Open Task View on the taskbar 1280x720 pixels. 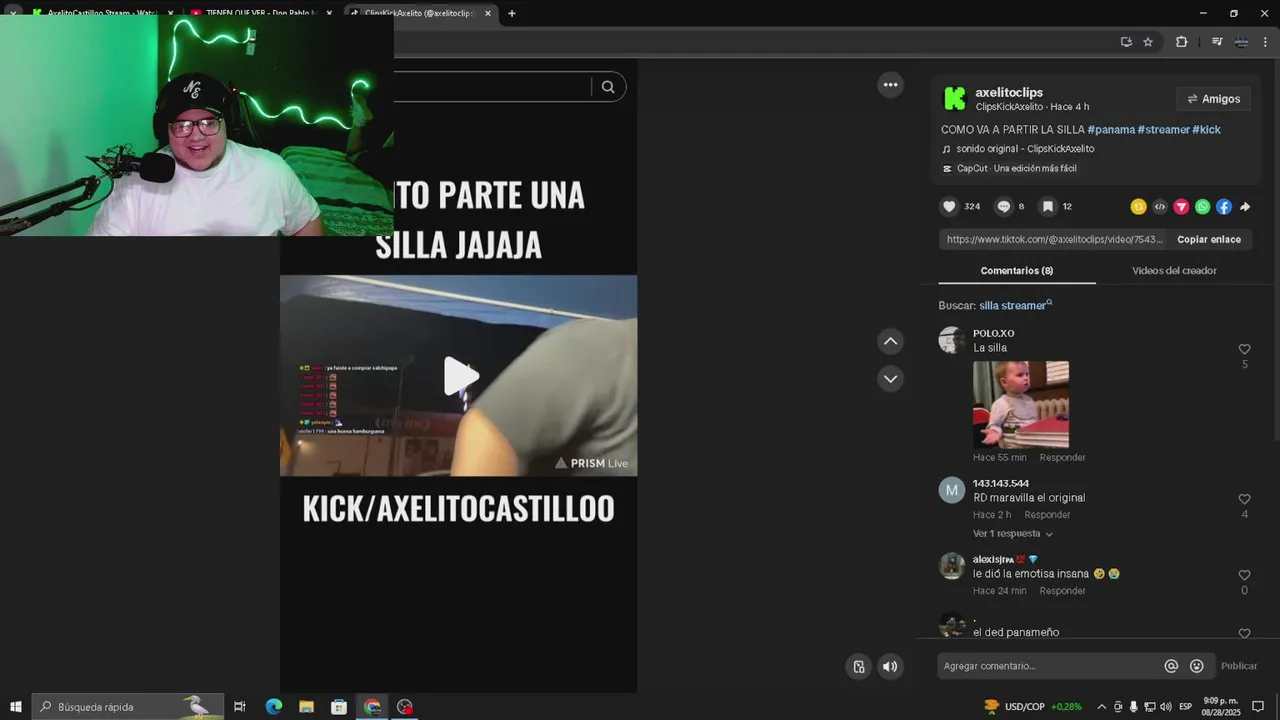click(240, 707)
